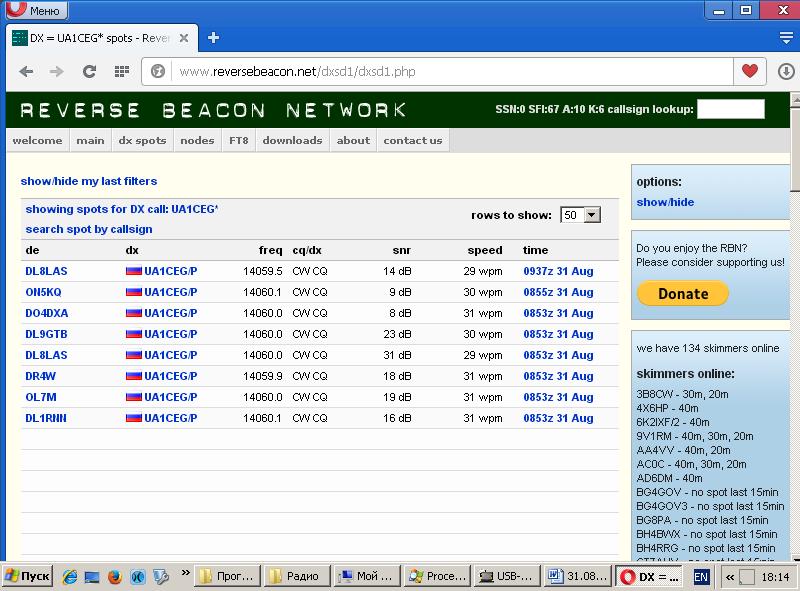Launch Internet Explorer from quick launch
This screenshot has width=800, height=591.
[69, 577]
